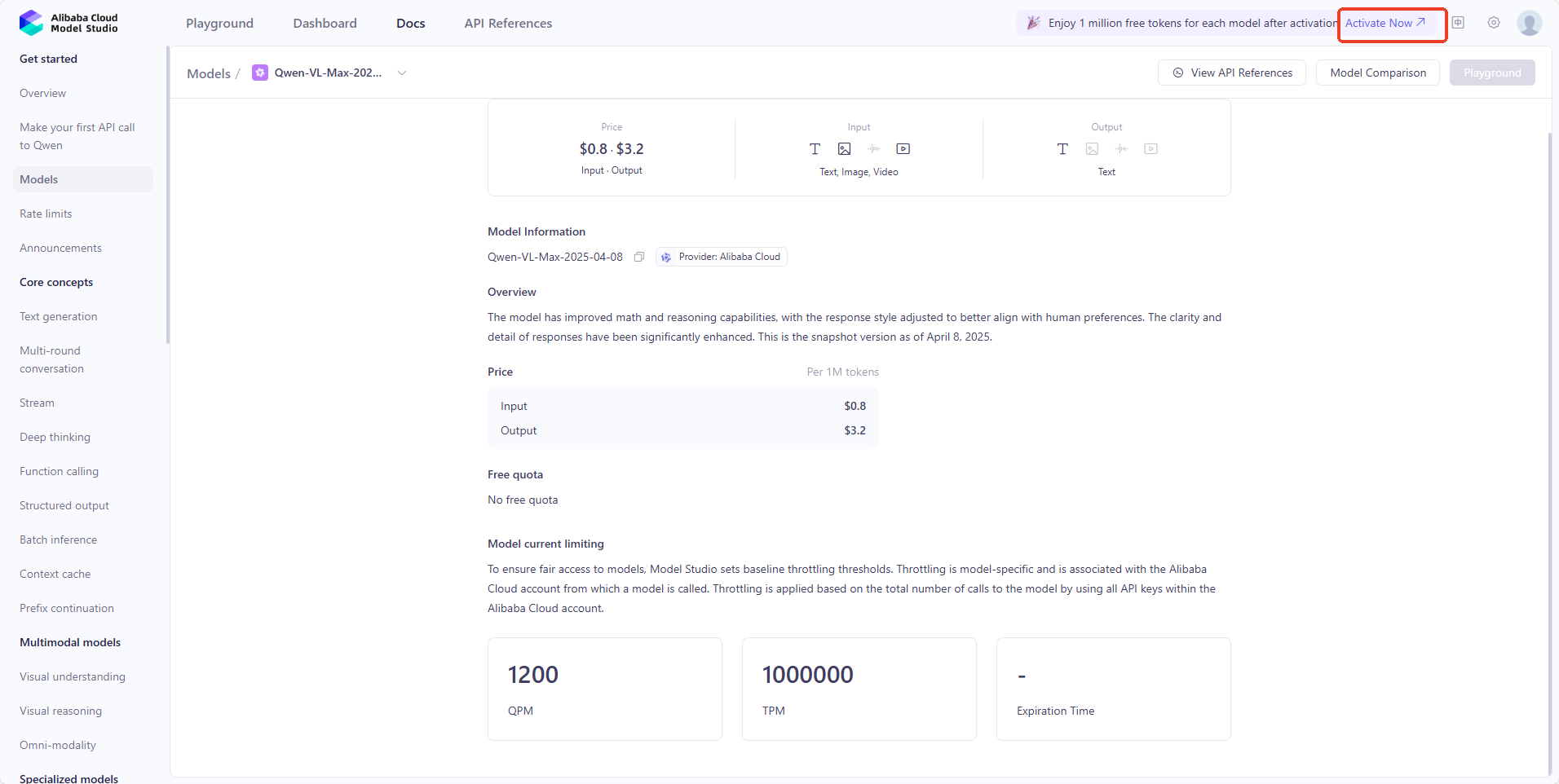Click the image input type icon

point(844,148)
